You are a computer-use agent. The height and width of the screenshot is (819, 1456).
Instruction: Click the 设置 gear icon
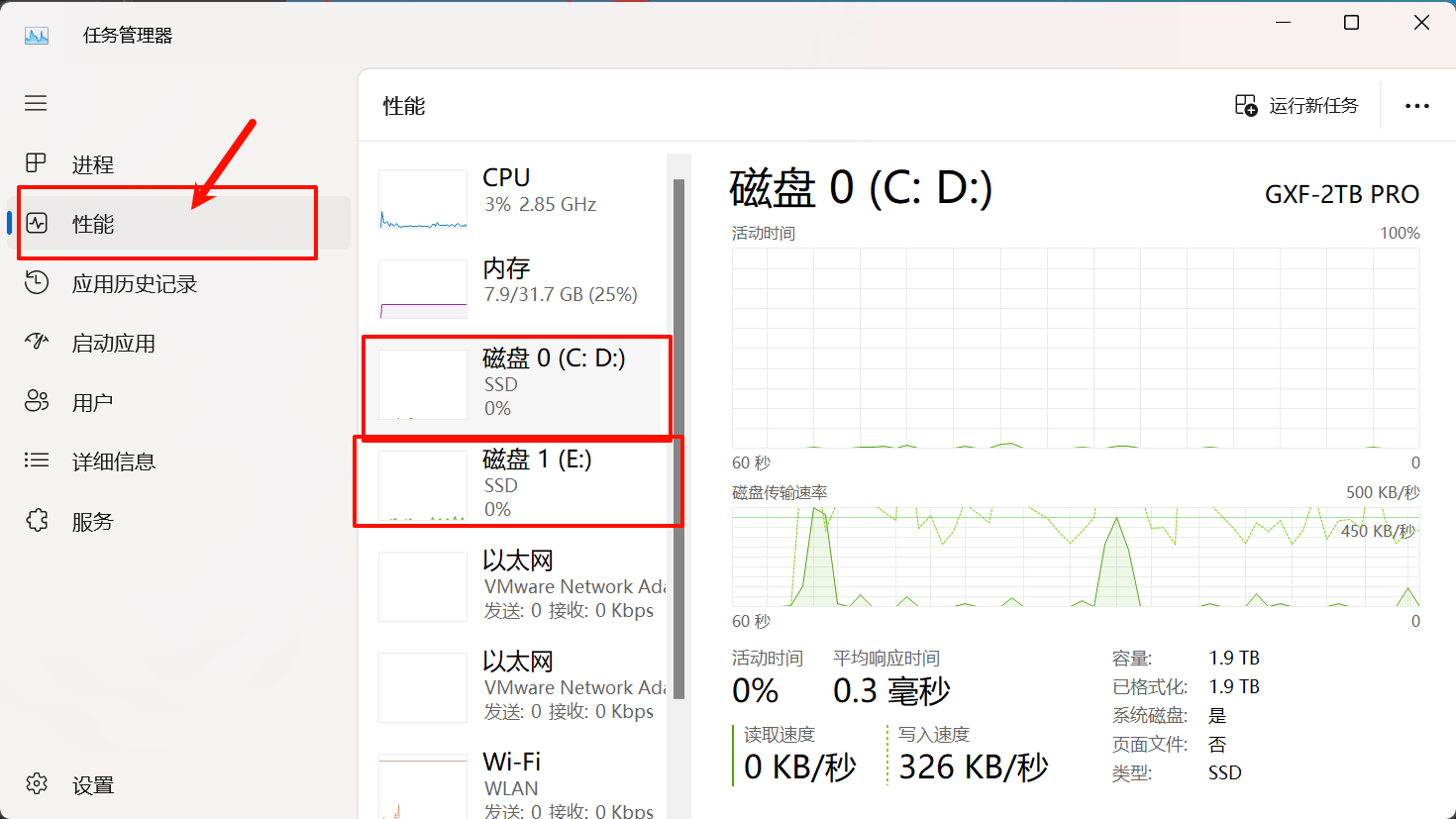[37, 784]
